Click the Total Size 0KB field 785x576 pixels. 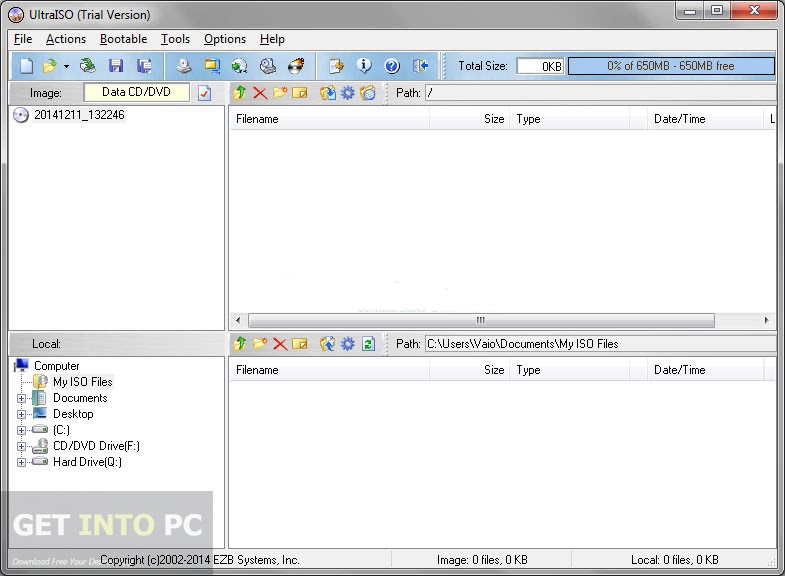(x=540, y=66)
